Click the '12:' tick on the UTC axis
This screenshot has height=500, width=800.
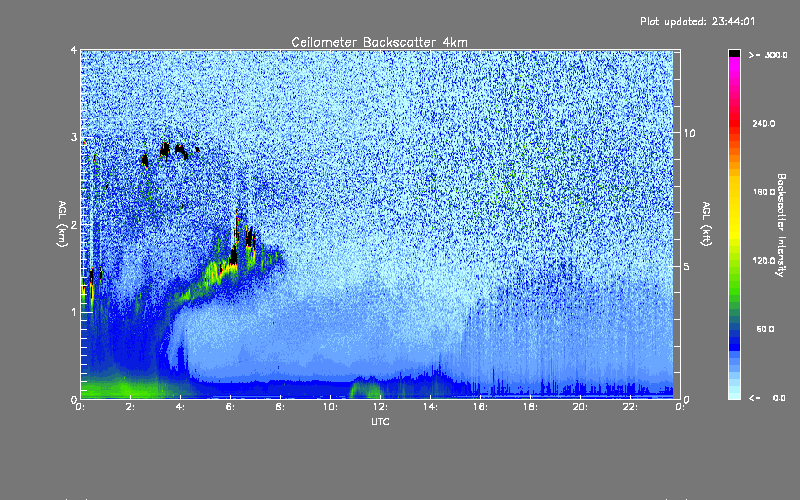pos(380,407)
